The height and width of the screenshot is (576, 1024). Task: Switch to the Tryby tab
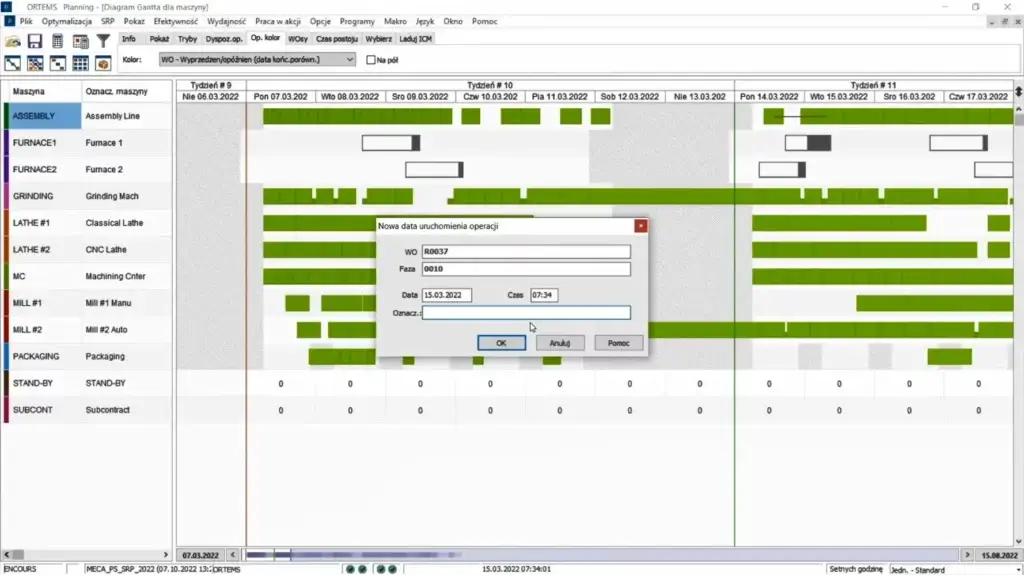(187, 39)
